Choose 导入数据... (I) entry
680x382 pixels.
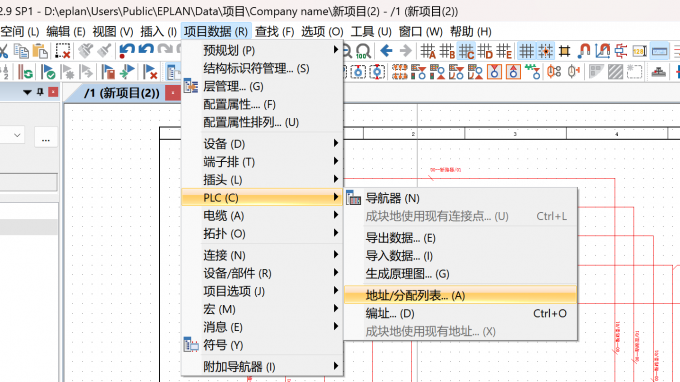click(461, 256)
